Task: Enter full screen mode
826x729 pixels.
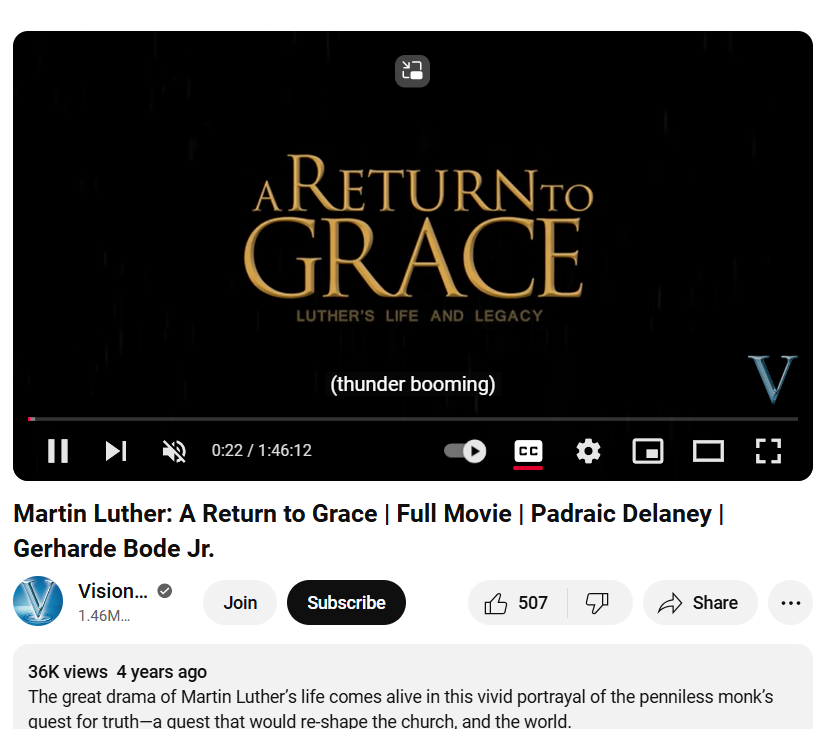Action: point(768,451)
